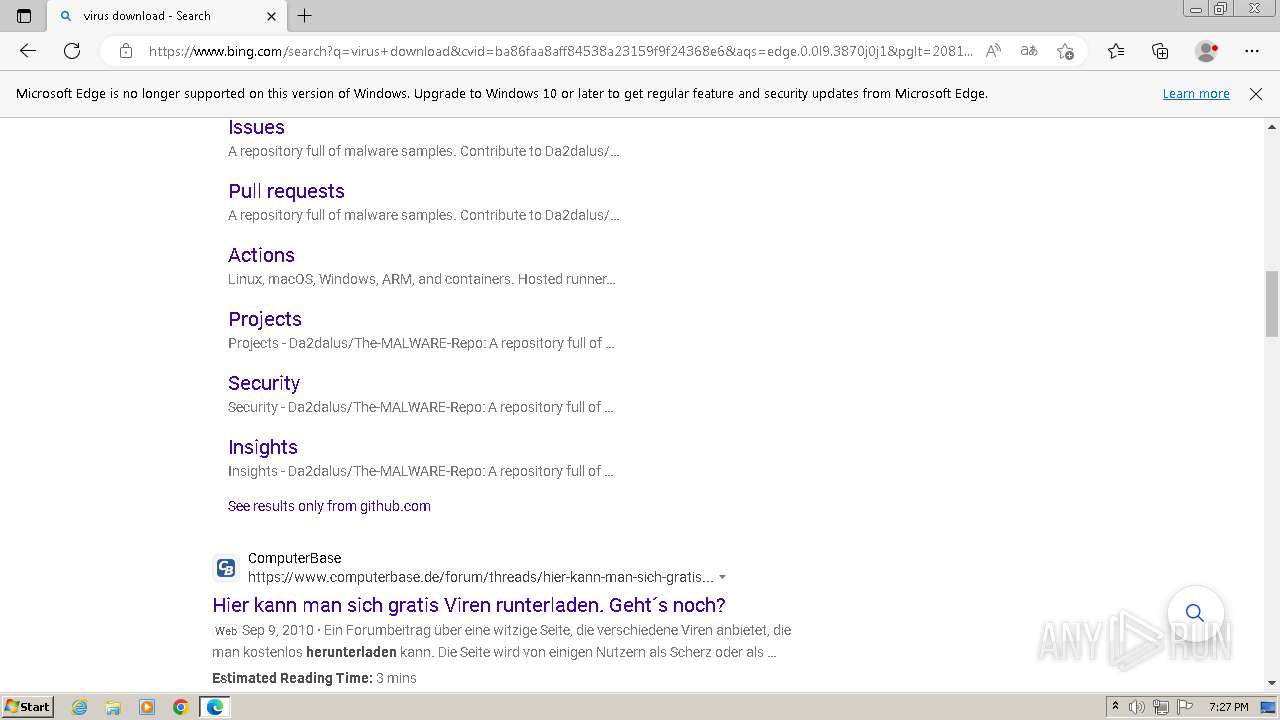1280x720 pixels.
Task: Click scrollbar up arrow
Action: coord(1272,127)
